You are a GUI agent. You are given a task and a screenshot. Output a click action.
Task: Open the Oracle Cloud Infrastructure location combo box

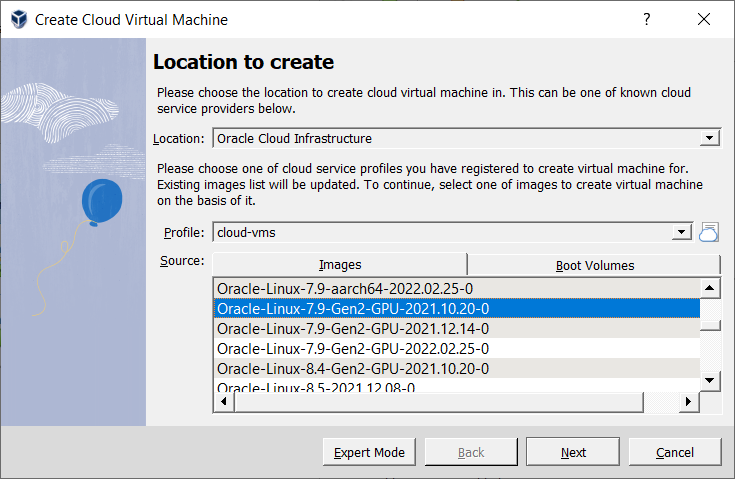pos(466,138)
